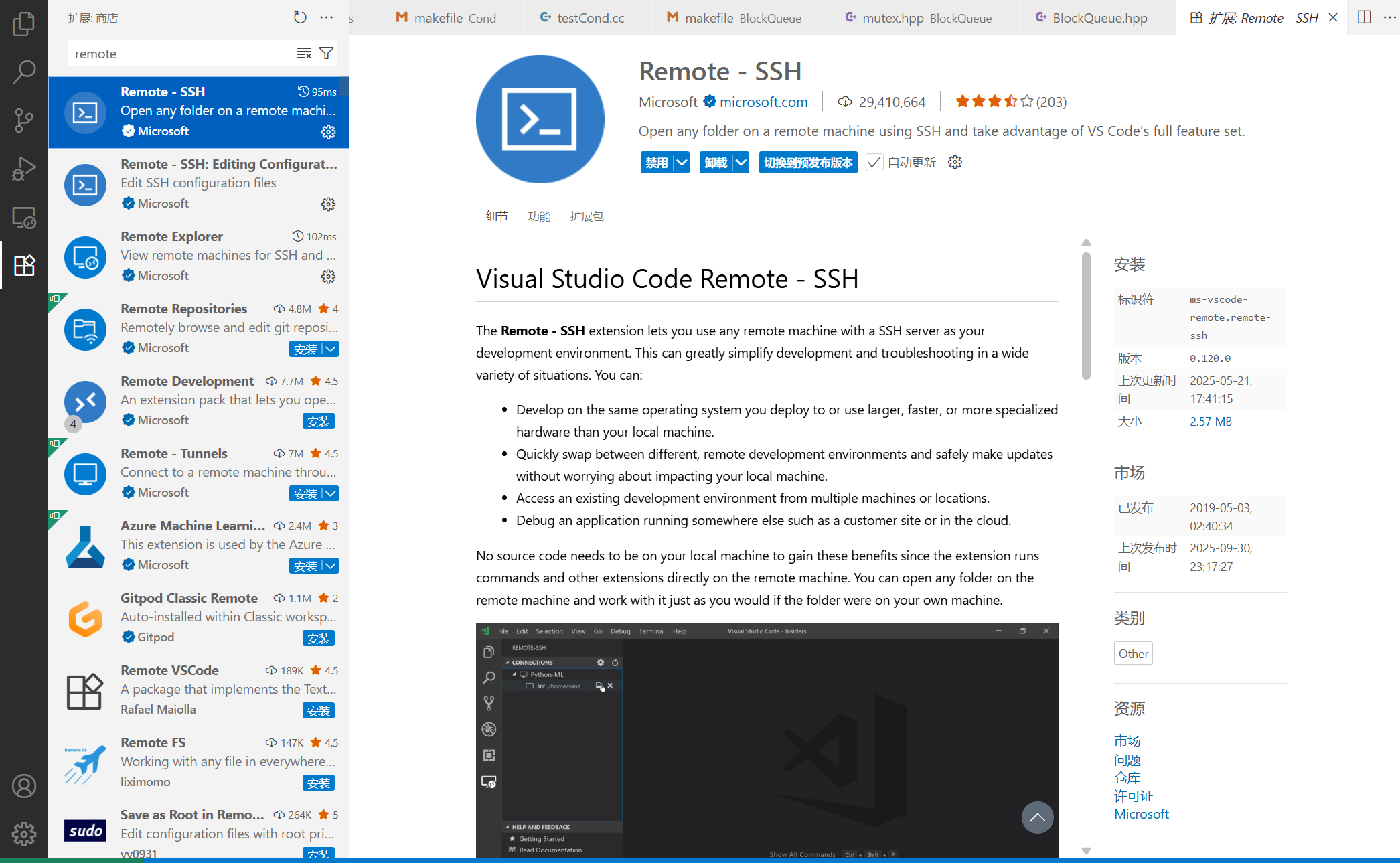Clear the extension search results
Viewport: 1400px width, 863px height.
coord(304,54)
